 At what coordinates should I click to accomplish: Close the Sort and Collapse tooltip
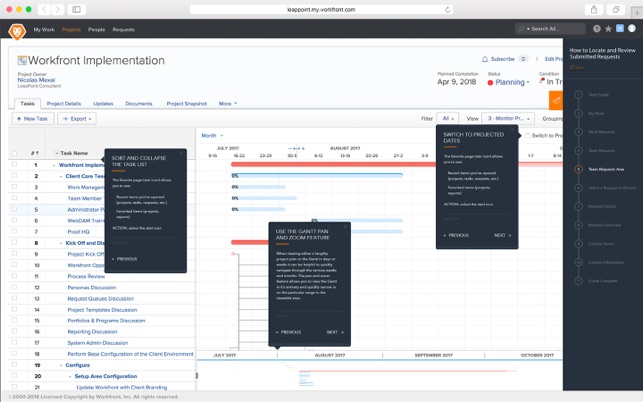[181, 153]
